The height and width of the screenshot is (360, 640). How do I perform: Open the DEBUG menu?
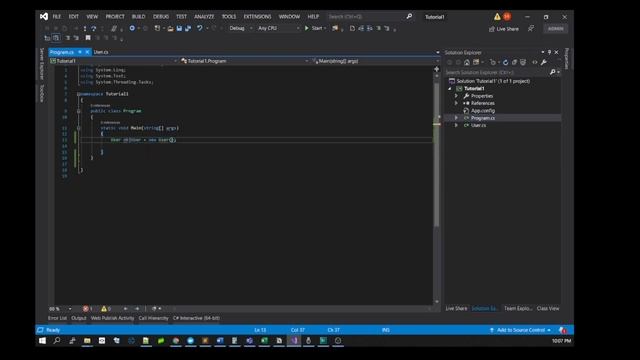[161, 17]
